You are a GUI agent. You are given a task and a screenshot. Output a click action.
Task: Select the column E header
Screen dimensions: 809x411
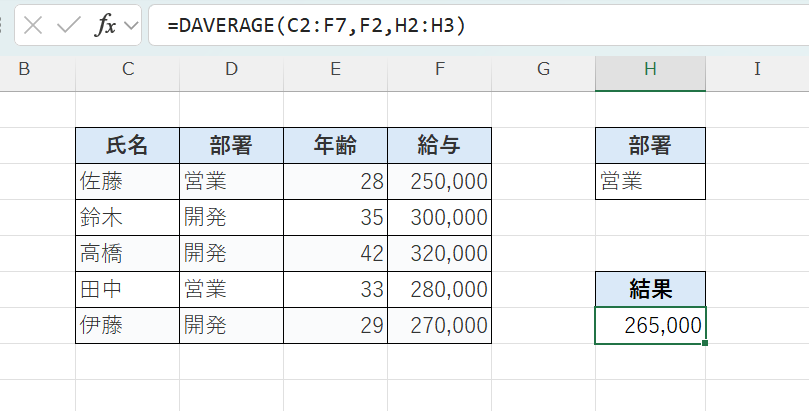pyautogui.click(x=335, y=69)
